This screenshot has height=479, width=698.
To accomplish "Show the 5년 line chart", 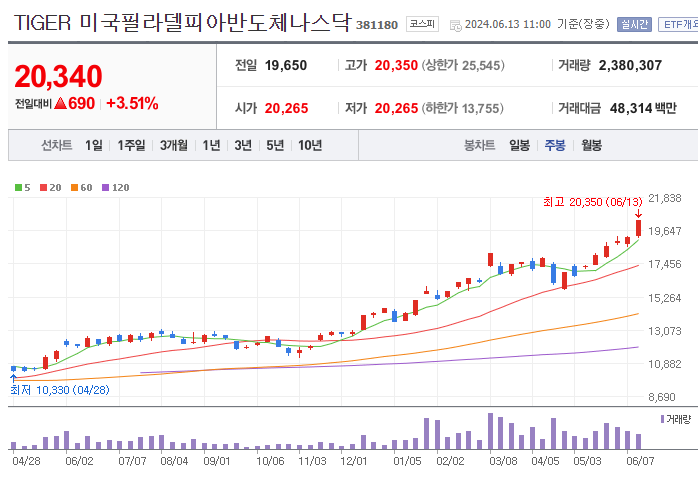I will pos(275,145).
